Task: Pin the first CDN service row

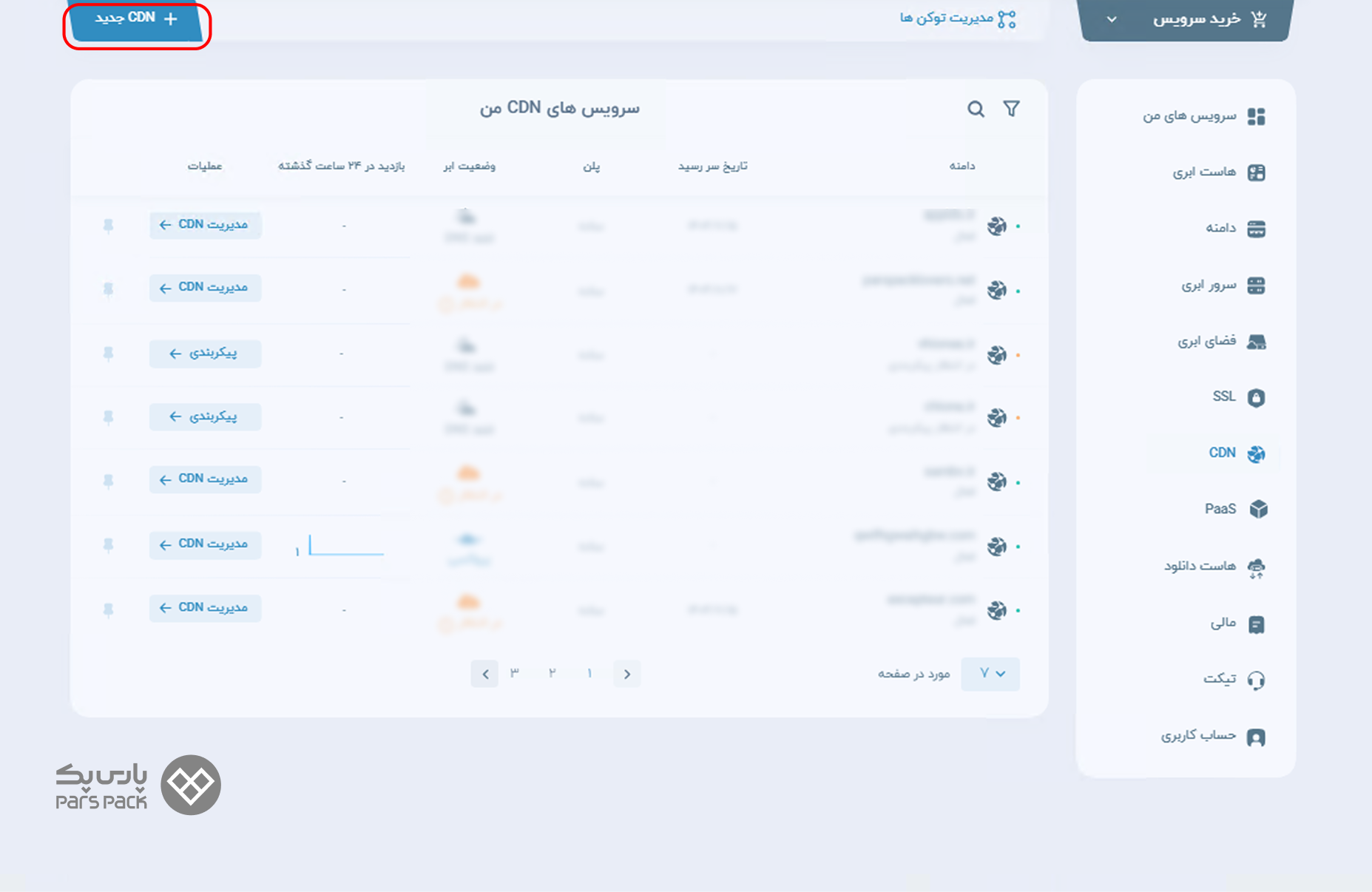Action: pos(108,225)
